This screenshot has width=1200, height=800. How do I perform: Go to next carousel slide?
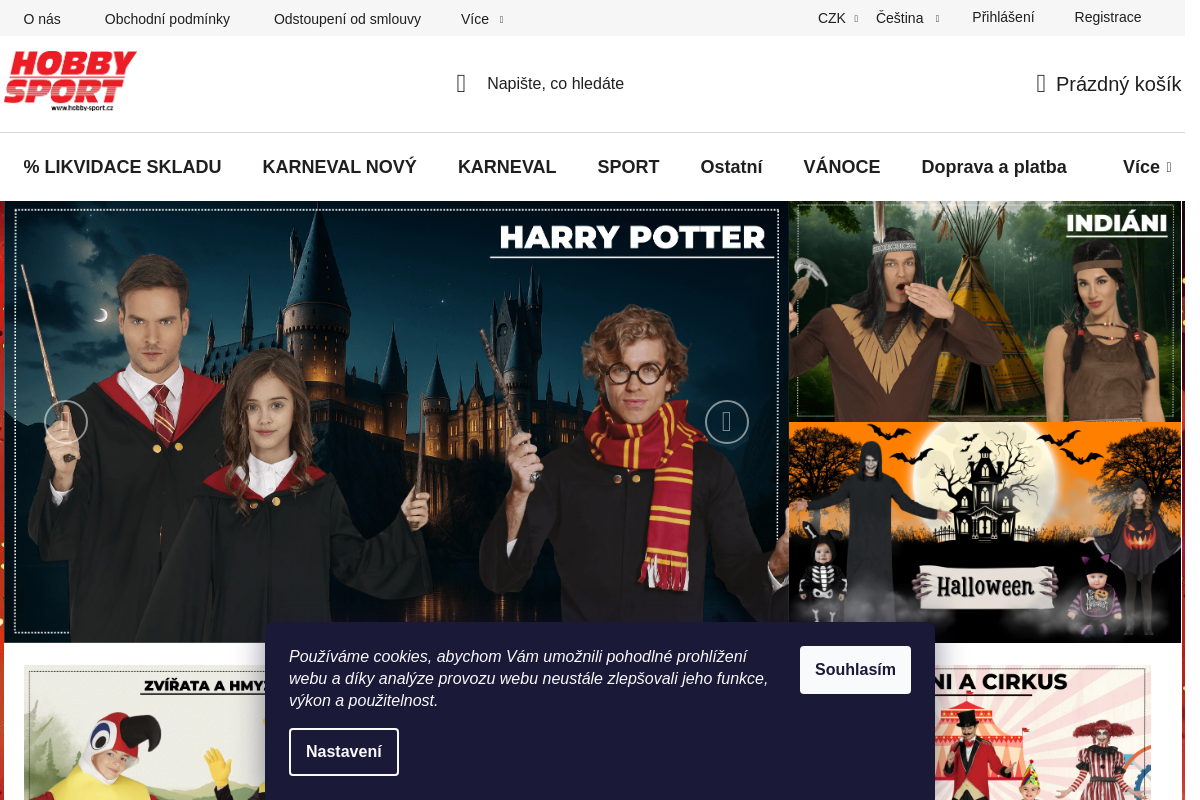click(x=727, y=422)
